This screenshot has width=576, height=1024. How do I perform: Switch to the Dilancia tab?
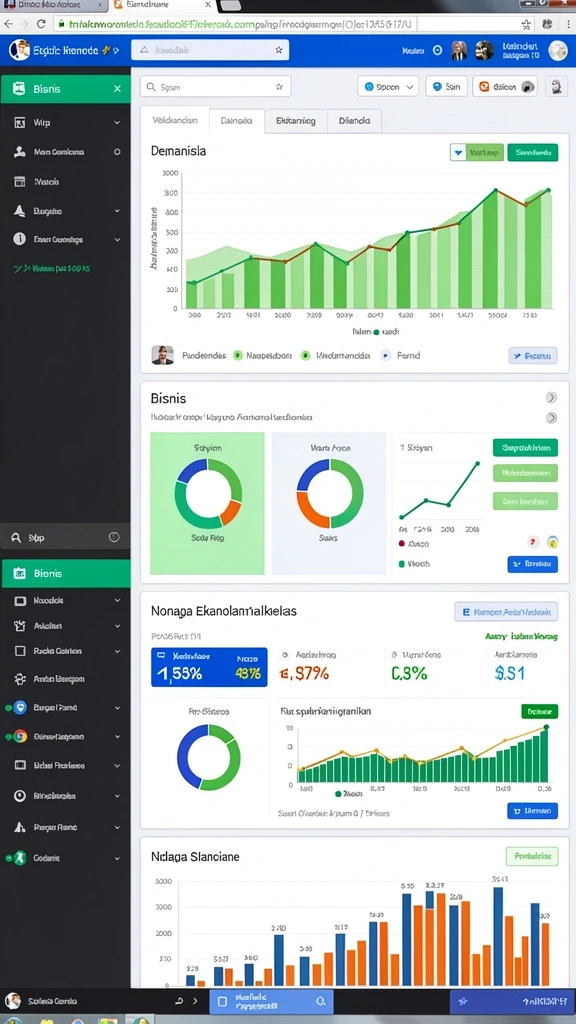(354, 121)
